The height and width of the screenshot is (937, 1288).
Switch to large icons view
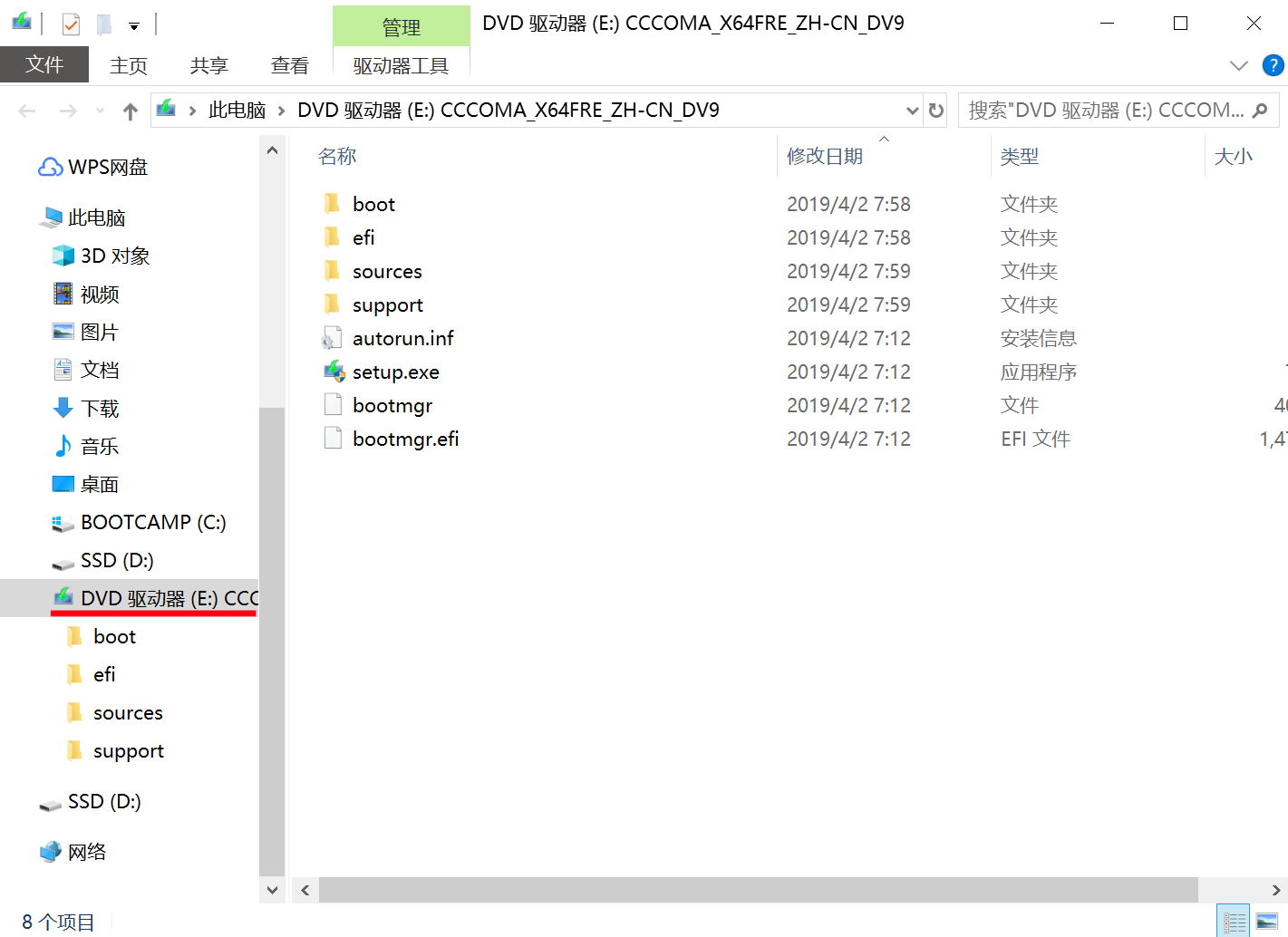point(1267,922)
